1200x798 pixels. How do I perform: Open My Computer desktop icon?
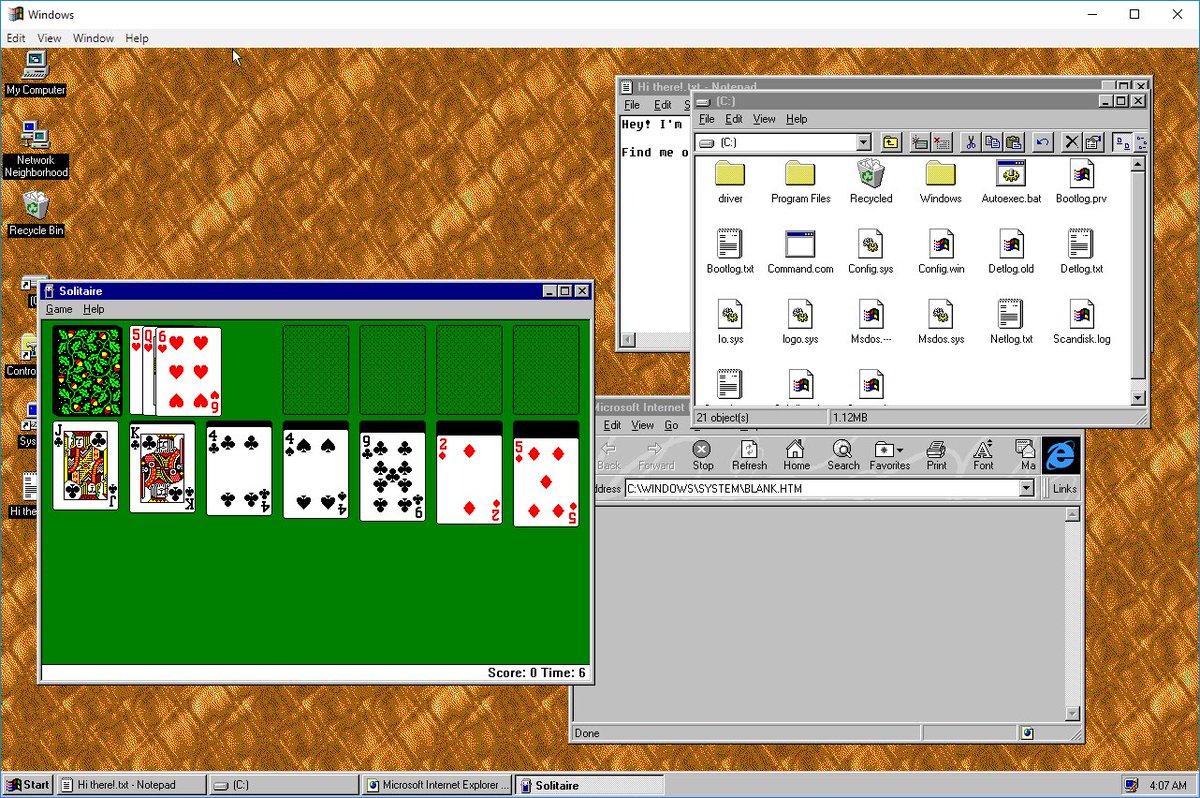click(36, 72)
